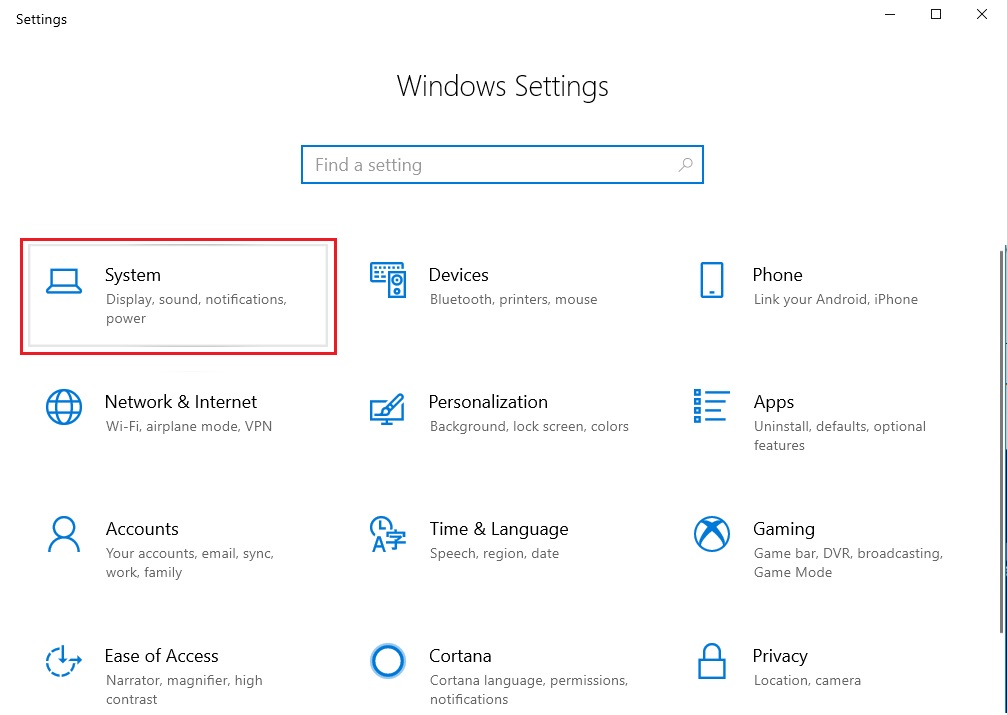Image resolution: width=1007 pixels, height=715 pixels.
Task: Click the Cortana circle icon
Action: (x=387, y=661)
